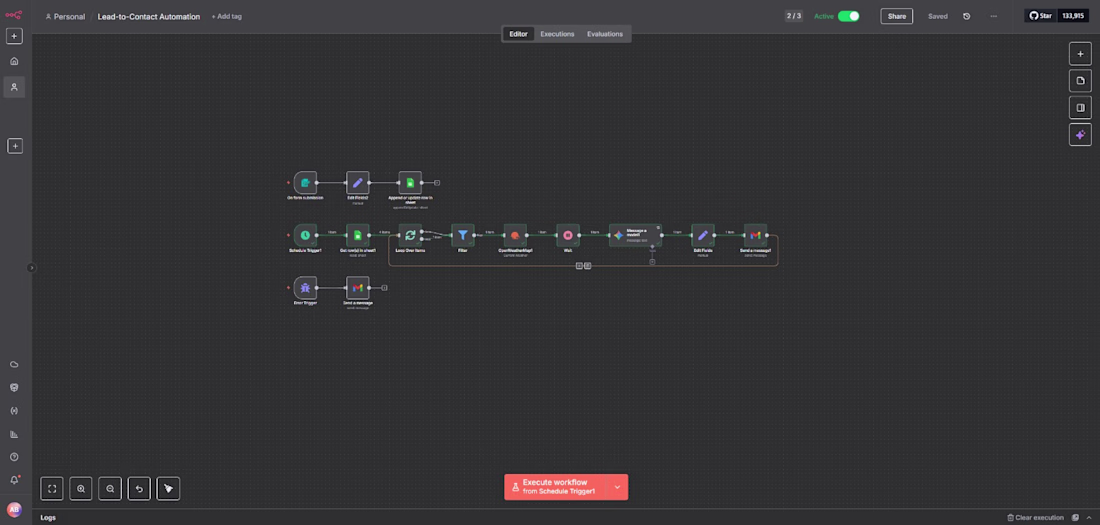Go to Home in the sidebar
This screenshot has height=525, width=1100.
point(14,61)
